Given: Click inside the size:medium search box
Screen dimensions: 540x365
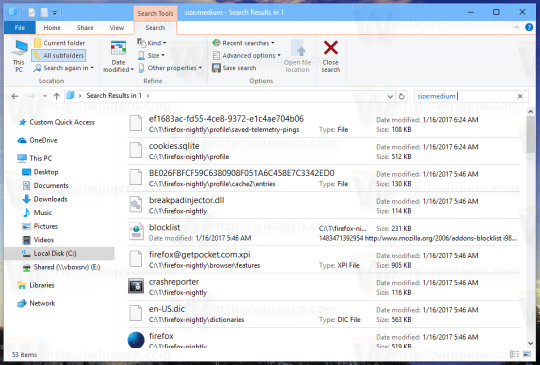Looking at the screenshot, I should tap(465, 96).
